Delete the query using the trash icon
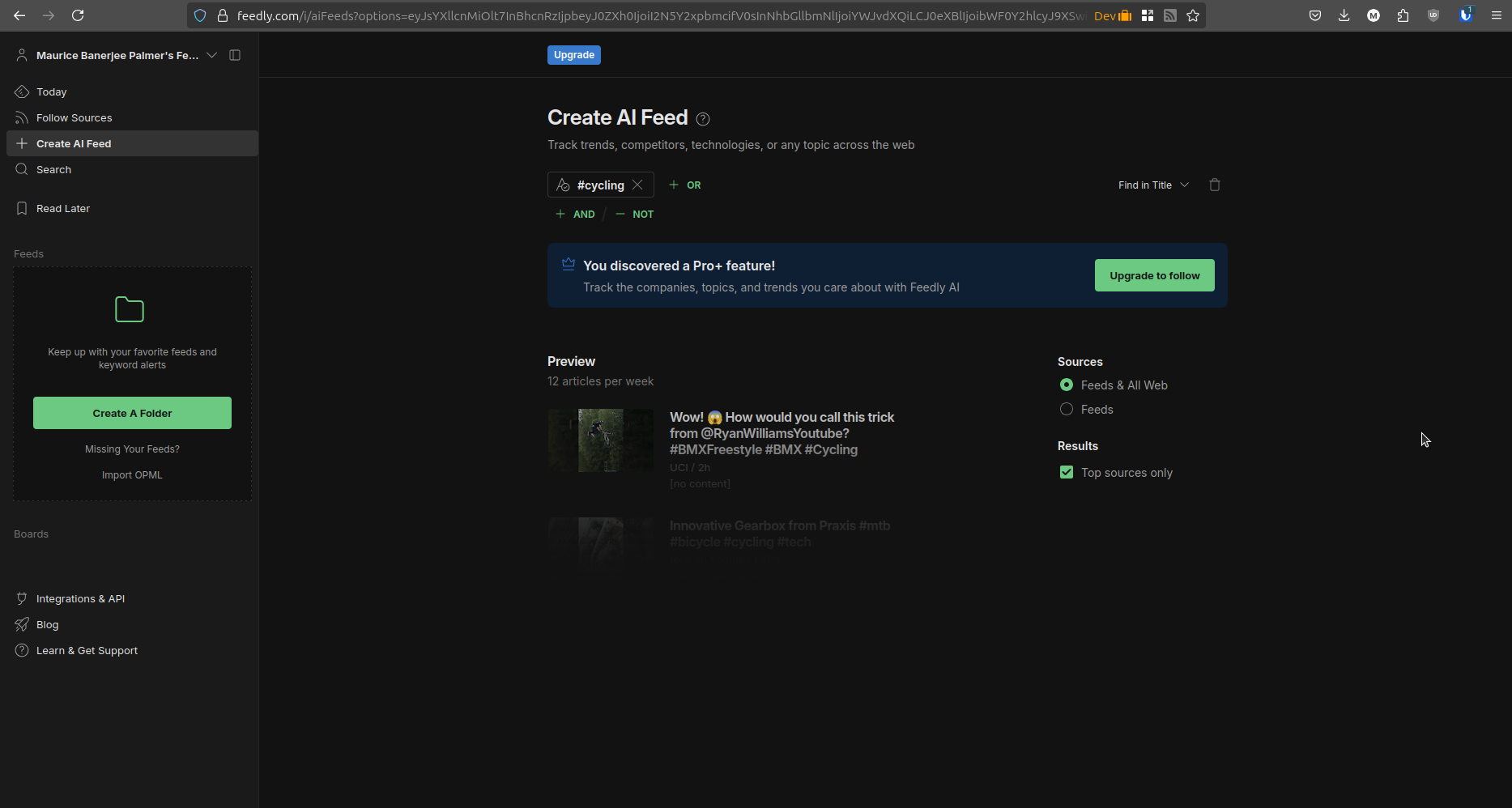Image resolution: width=1512 pixels, height=808 pixels. point(1214,185)
